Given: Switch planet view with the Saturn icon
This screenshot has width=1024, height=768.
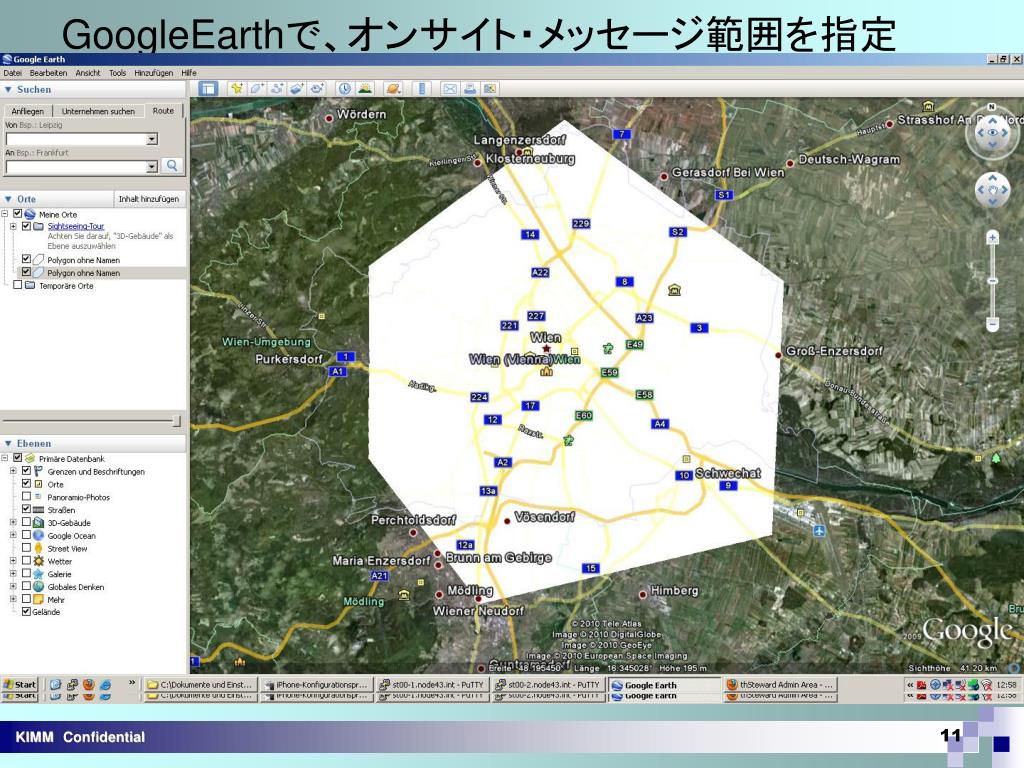Looking at the screenshot, I should coord(393,88).
